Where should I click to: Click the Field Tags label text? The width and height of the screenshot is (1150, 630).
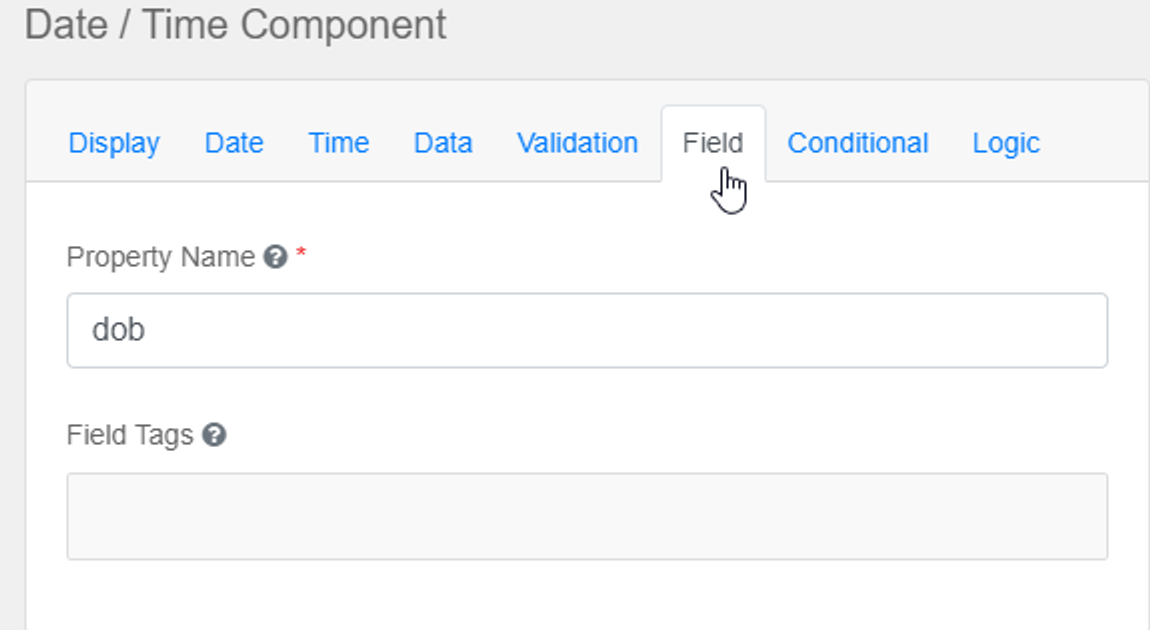coord(130,435)
